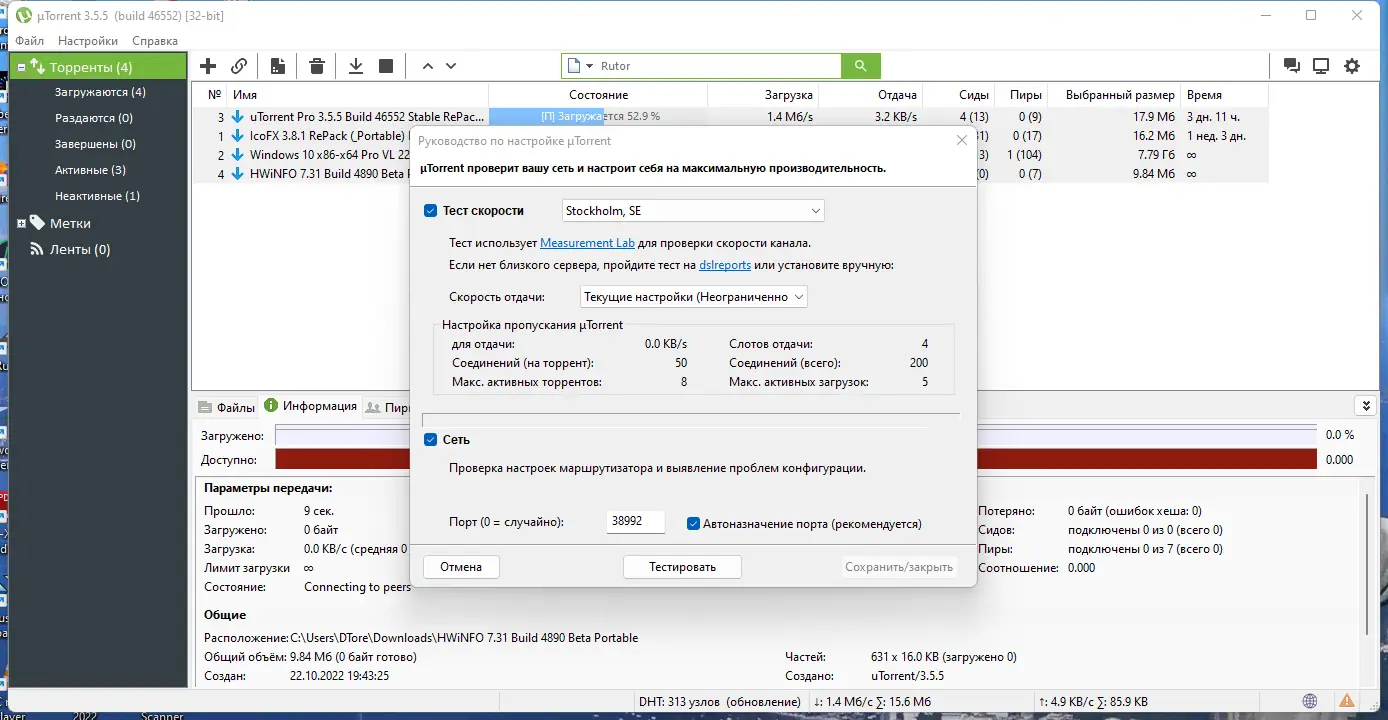This screenshot has width=1388, height=720.
Task: Click the Stop Torrent square icon
Action: point(386,66)
